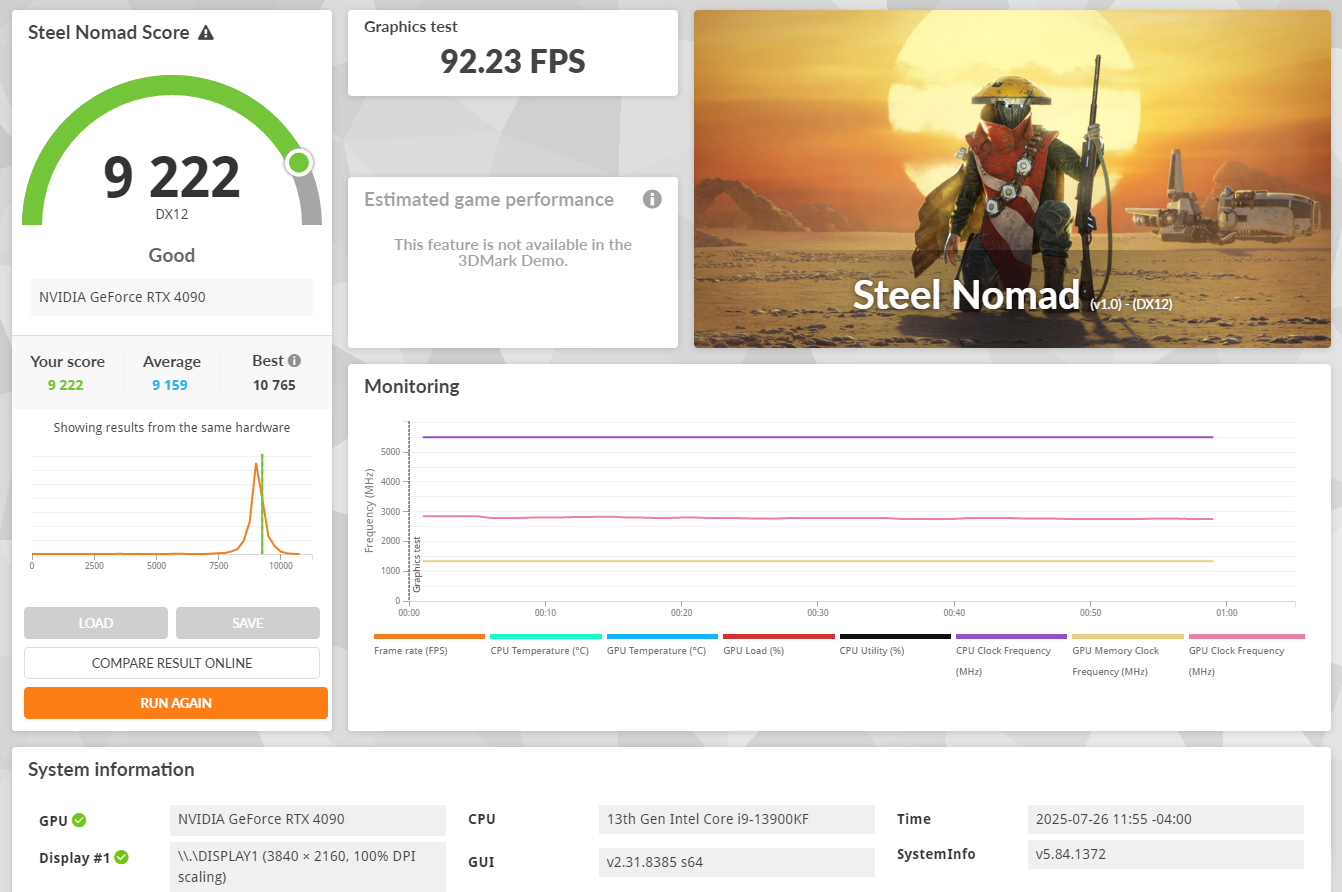Click the NVIDIA GeForce RTX 4090 field under Good
Image resolution: width=1342 pixels, height=892 pixels.
coord(172,297)
